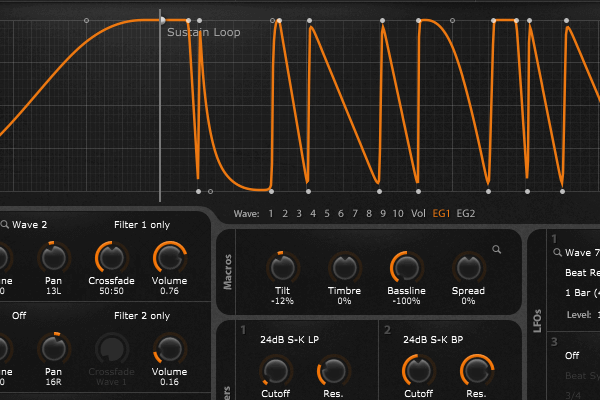Click the magnifier icon in Macros panel
The height and width of the screenshot is (400, 600).
click(497, 250)
